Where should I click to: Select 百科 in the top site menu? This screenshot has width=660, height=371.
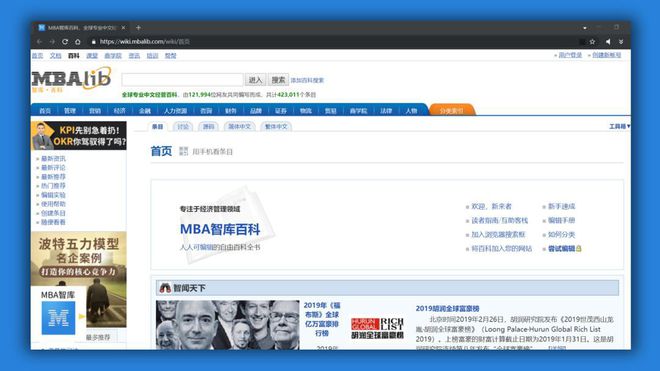[x=74, y=56]
